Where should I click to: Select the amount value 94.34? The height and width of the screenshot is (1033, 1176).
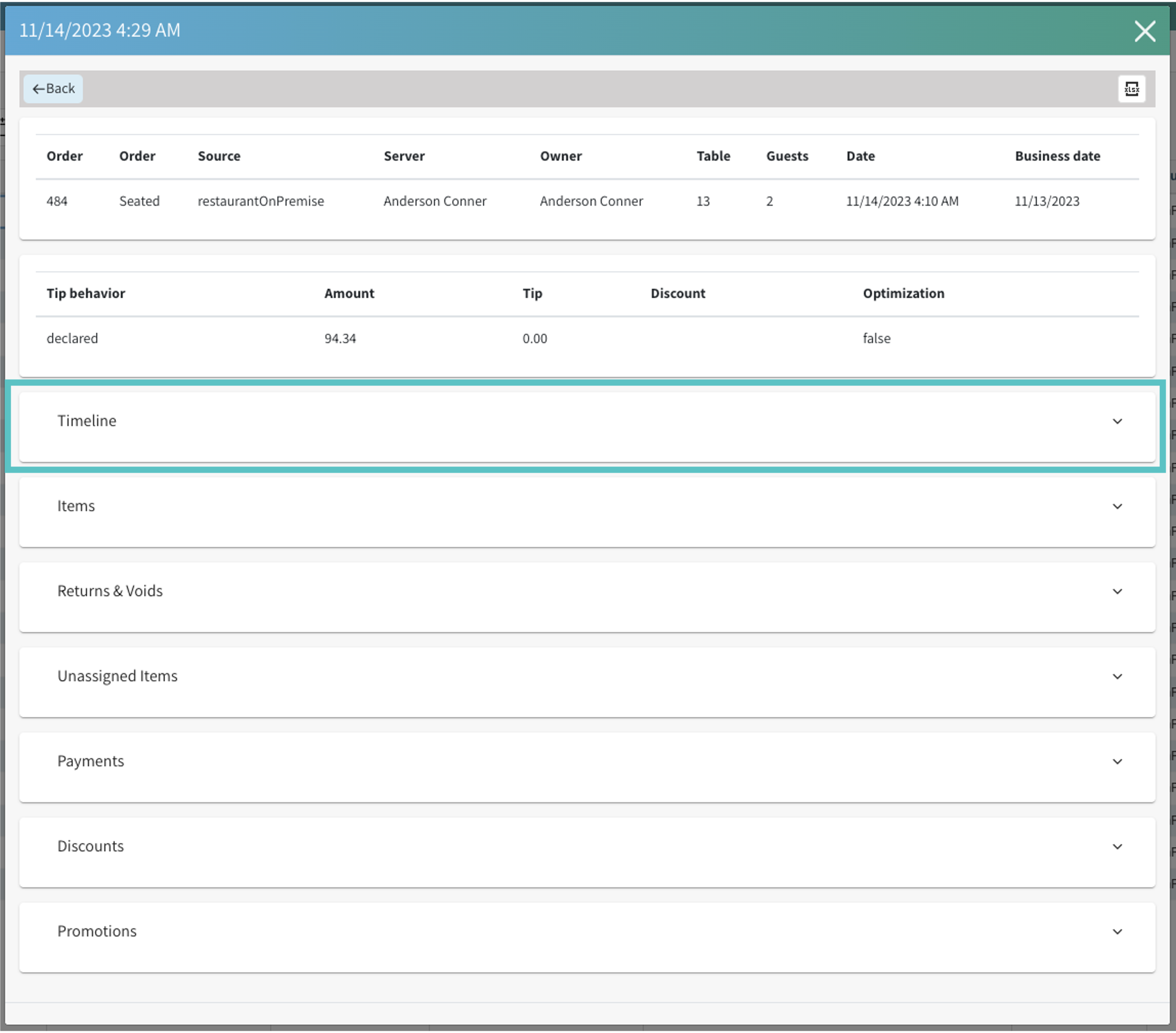click(x=340, y=339)
